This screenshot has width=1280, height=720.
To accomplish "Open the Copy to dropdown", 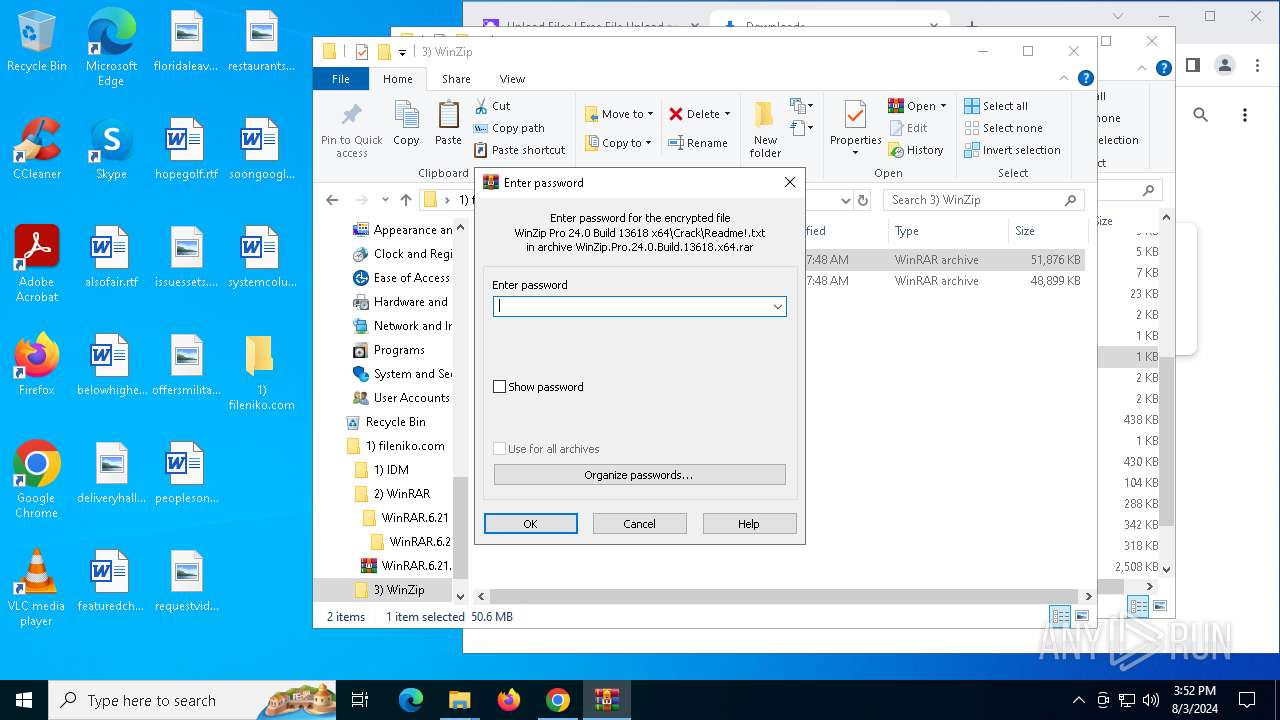I will click(x=619, y=143).
